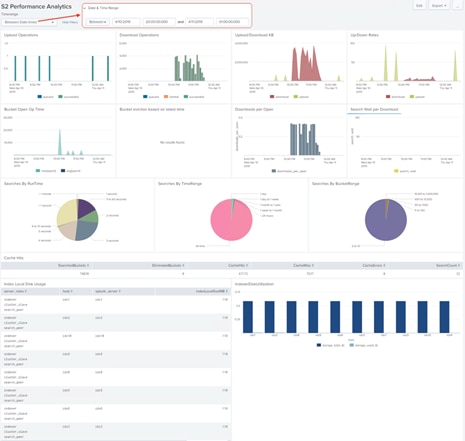Toggle second legend swatch in Bucket Open Op Time
This screenshot has width=465, height=441.
click(63, 171)
